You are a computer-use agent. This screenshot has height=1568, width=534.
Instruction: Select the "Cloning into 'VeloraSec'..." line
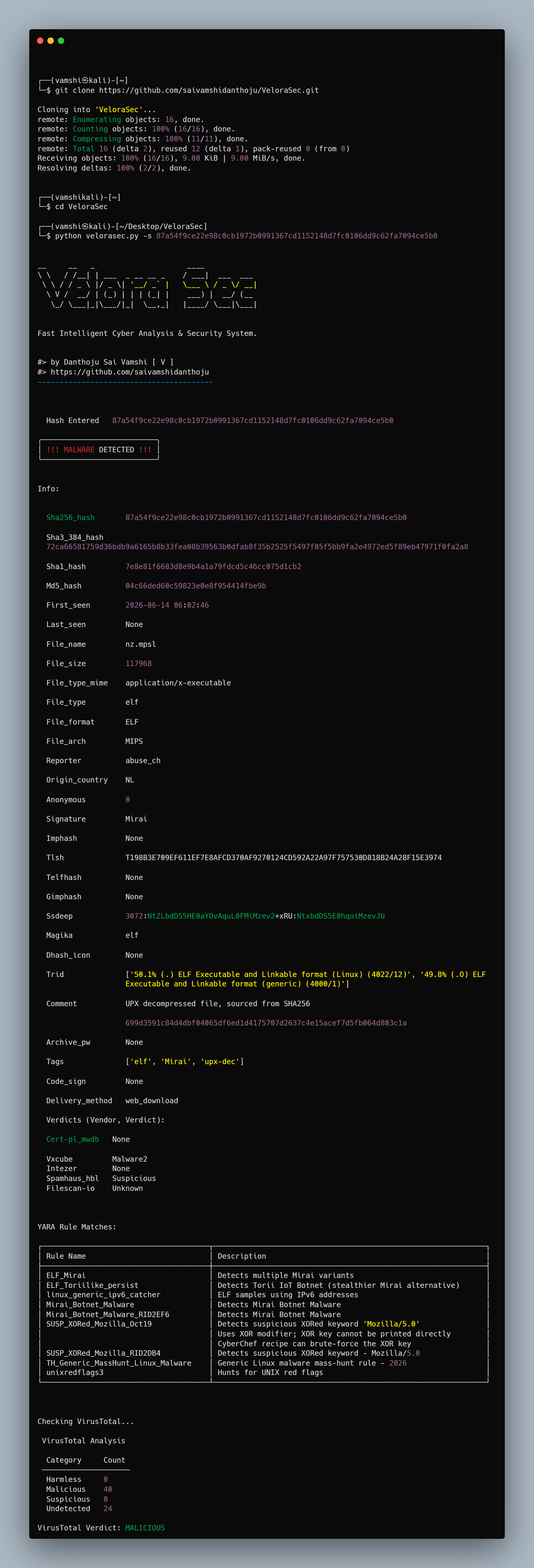click(x=97, y=110)
